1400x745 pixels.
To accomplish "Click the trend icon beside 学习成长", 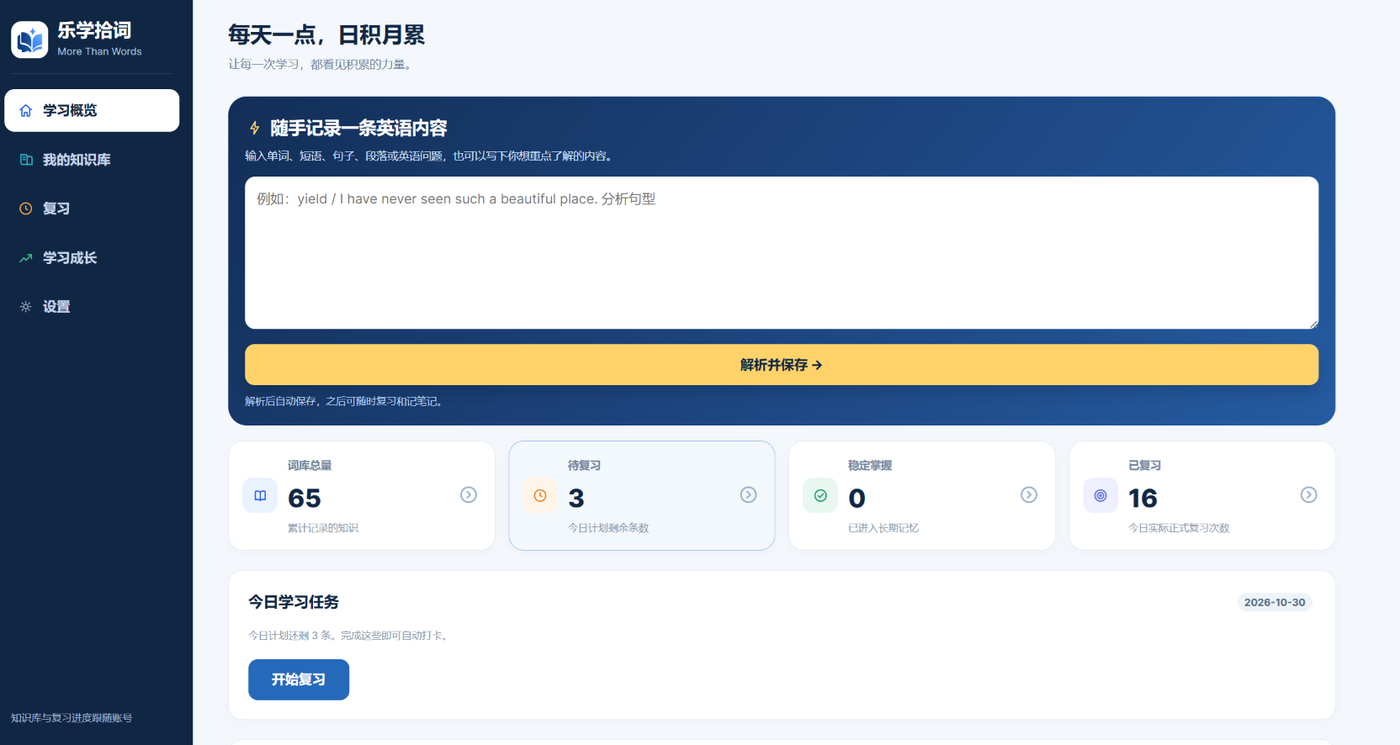I will pos(26,257).
